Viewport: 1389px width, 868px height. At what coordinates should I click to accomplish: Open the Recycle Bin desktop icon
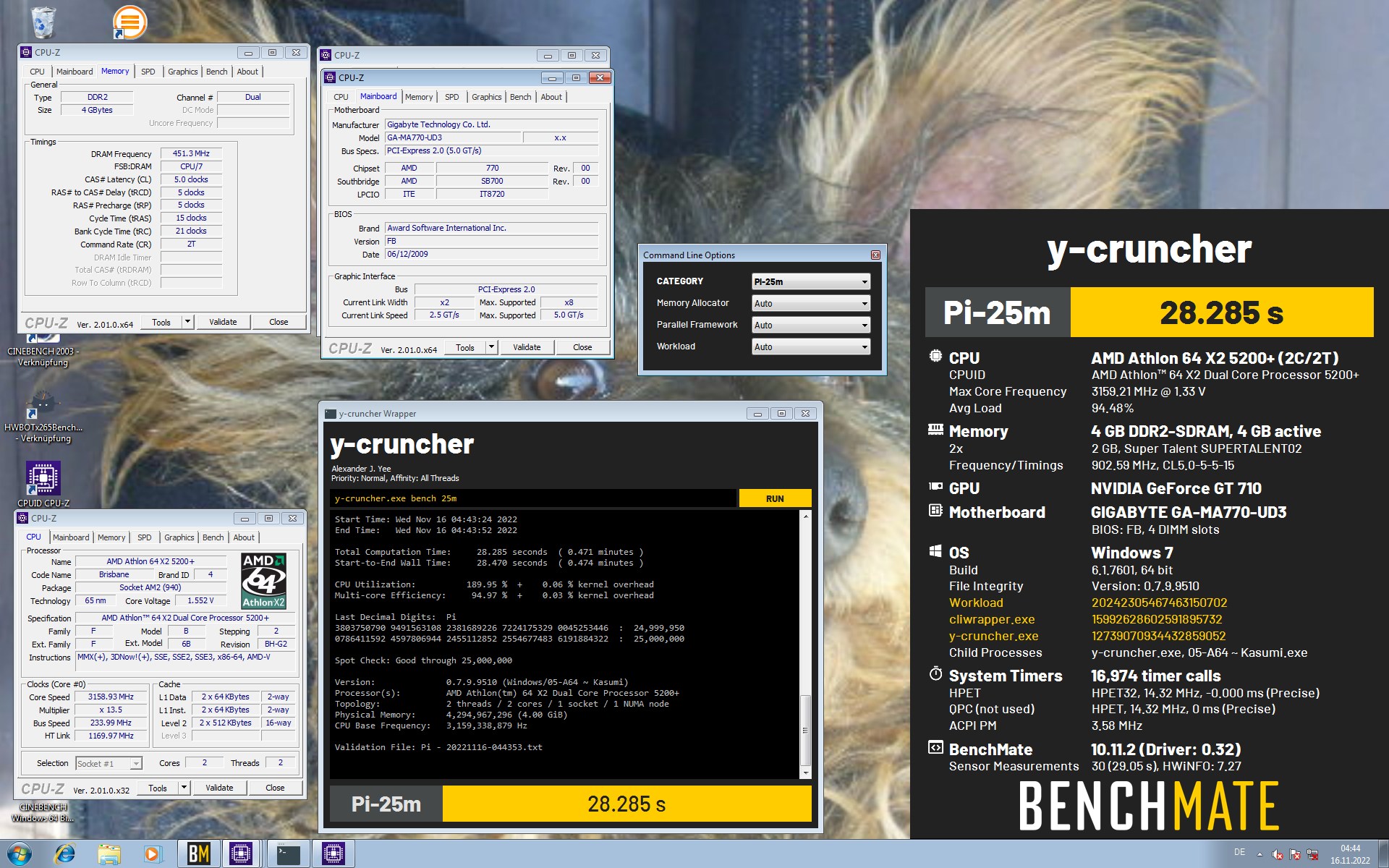(43, 22)
